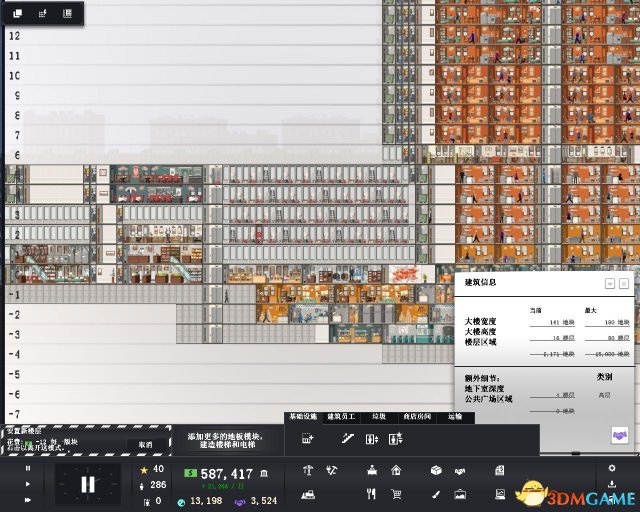The height and width of the screenshot is (512, 640).
Task: Close the 建筑信息 panel
Action: point(624,284)
